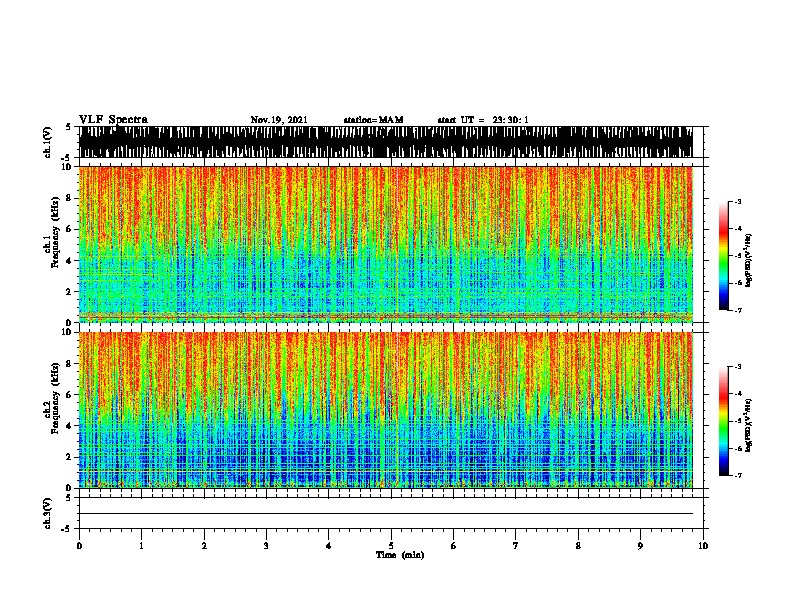Image resolution: width=792 pixels, height=612 pixels.
Task: Click time axis tick label "0"
Action: pos(79,546)
